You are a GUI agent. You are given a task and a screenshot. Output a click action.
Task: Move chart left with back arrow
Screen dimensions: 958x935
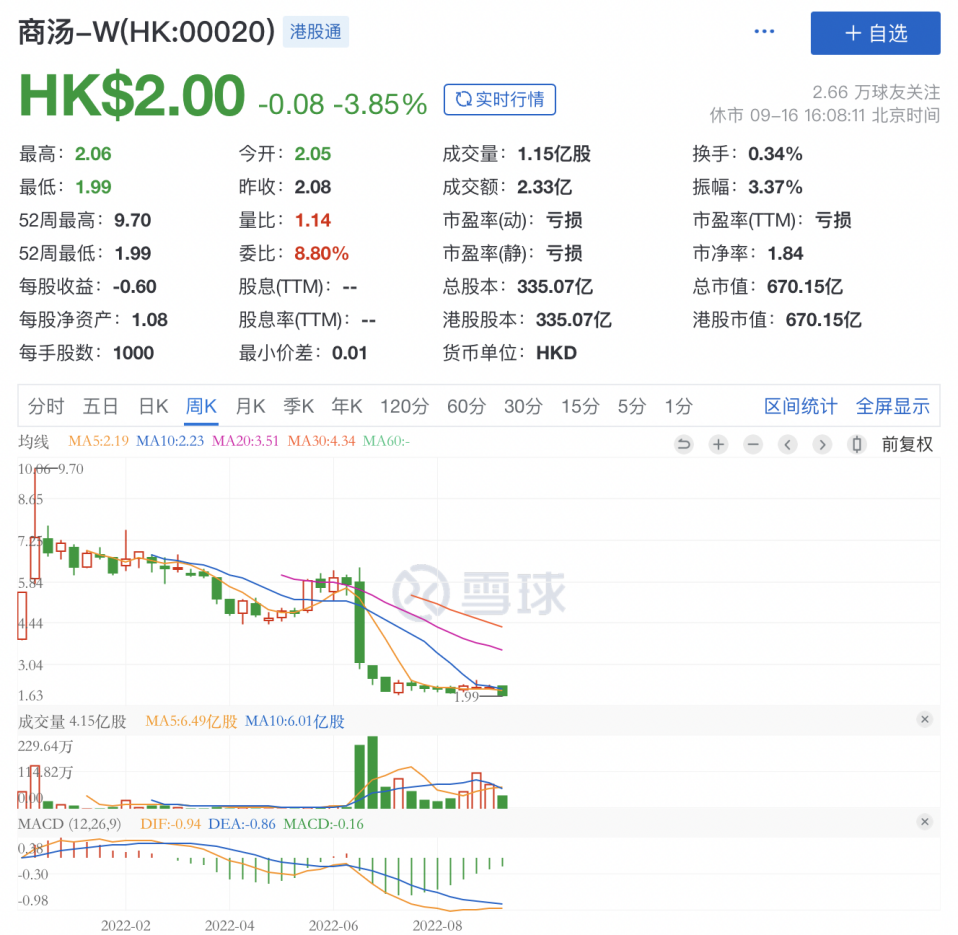point(788,444)
